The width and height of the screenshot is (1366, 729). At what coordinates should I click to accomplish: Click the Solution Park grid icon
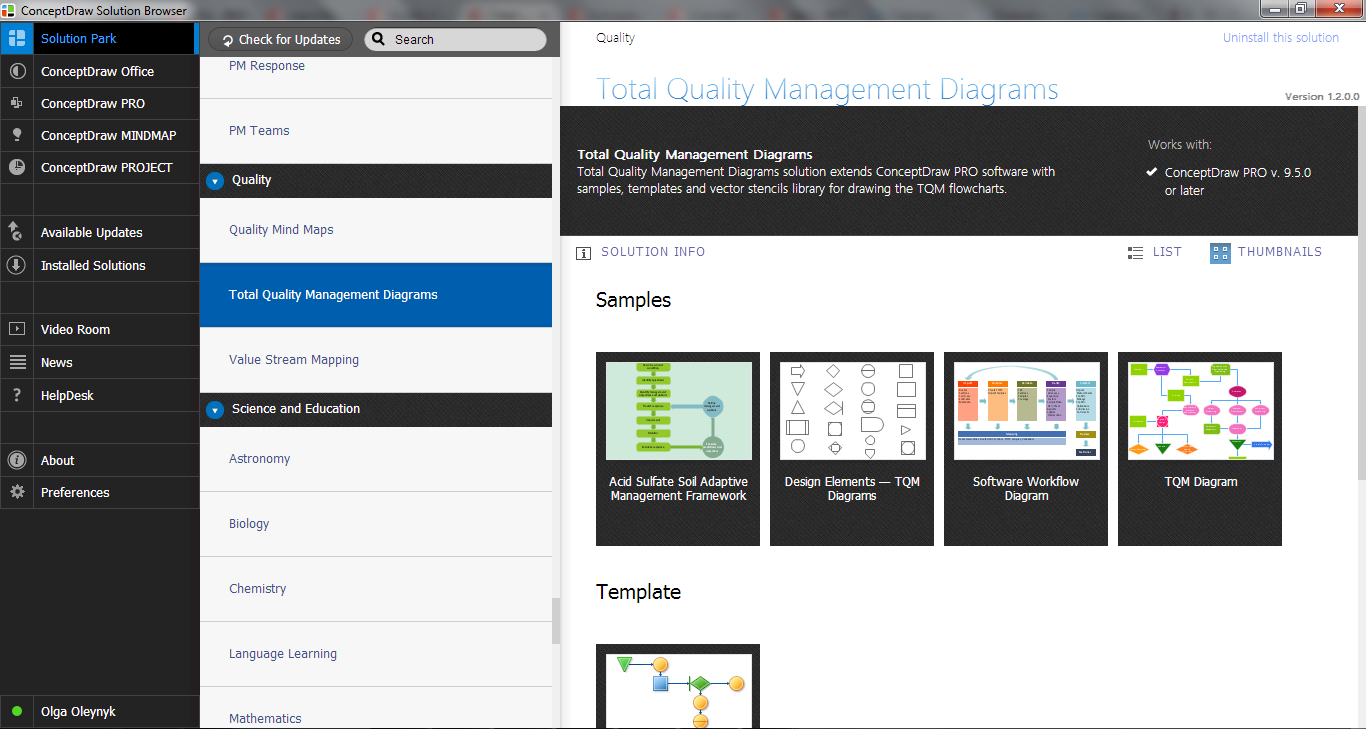tap(17, 39)
